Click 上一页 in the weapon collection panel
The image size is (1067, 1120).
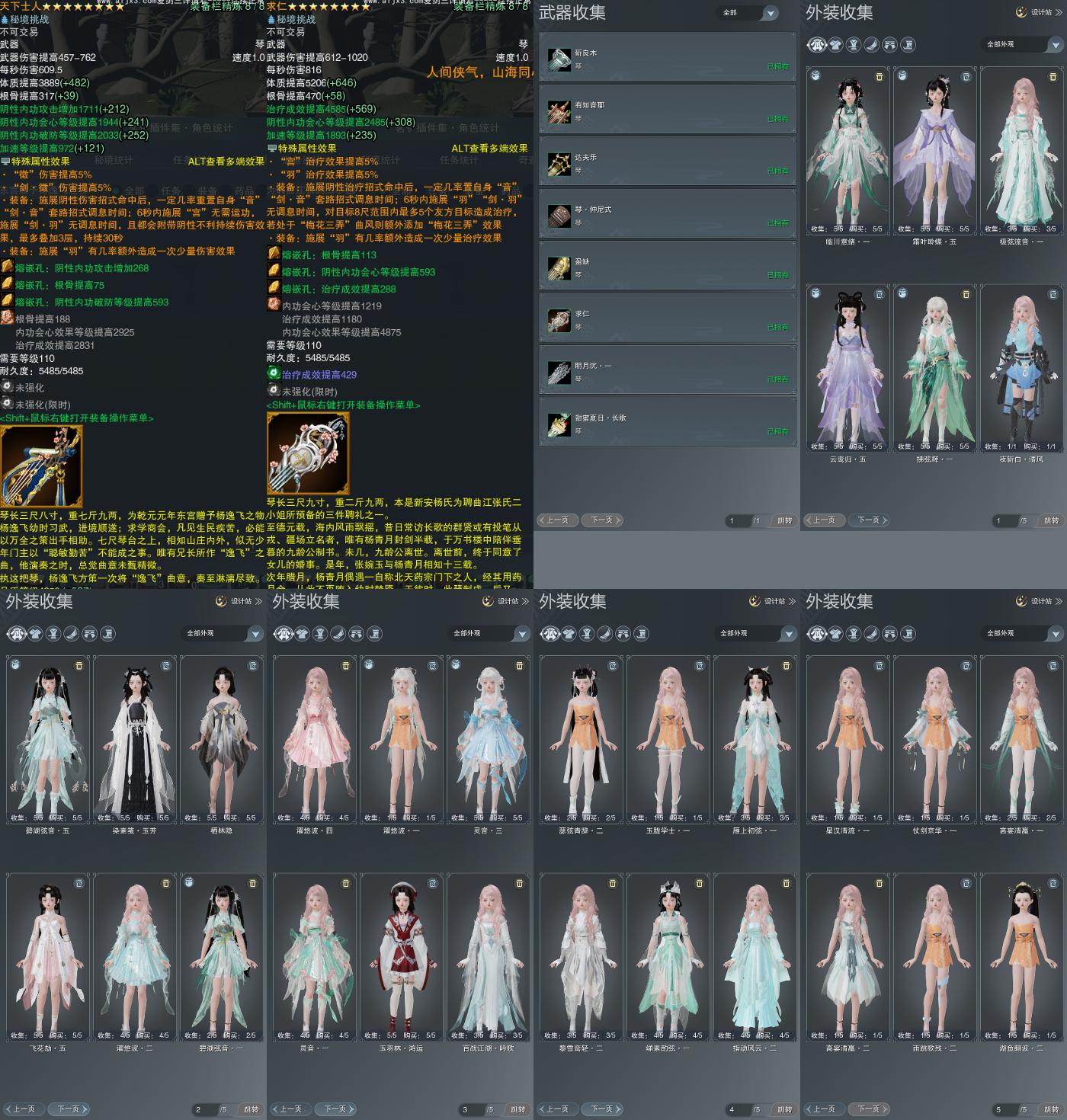(557, 520)
